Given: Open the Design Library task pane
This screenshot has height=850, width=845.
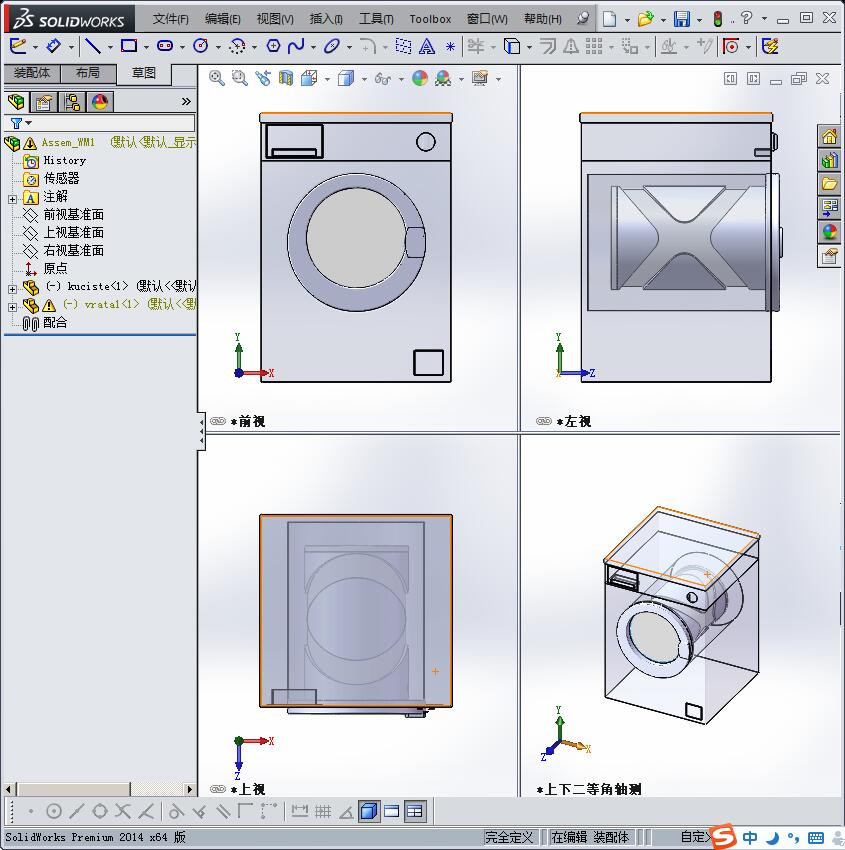Looking at the screenshot, I should point(829,160).
